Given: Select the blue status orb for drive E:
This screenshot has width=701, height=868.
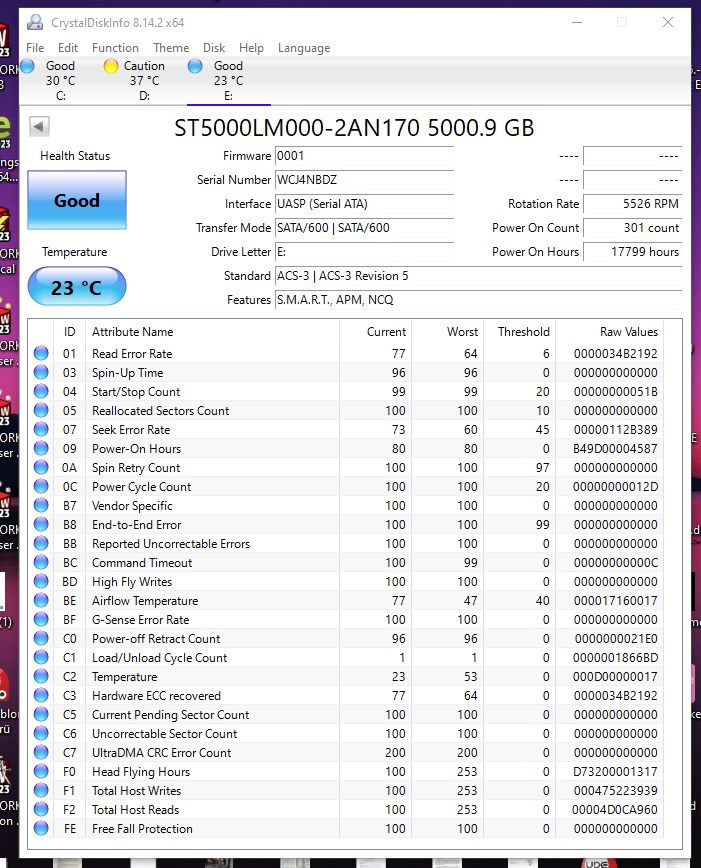Looking at the screenshot, I should [x=195, y=66].
